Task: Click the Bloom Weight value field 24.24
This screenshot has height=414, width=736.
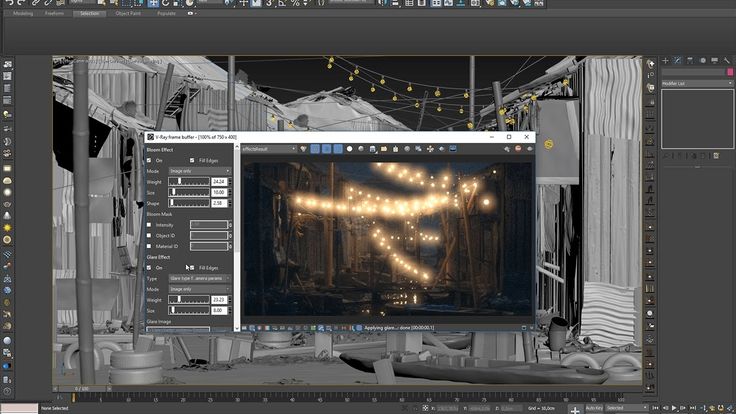Action: (219, 182)
